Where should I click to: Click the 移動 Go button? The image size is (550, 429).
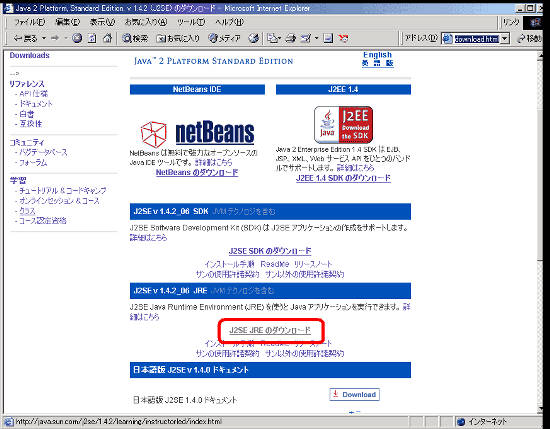[530, 38]
